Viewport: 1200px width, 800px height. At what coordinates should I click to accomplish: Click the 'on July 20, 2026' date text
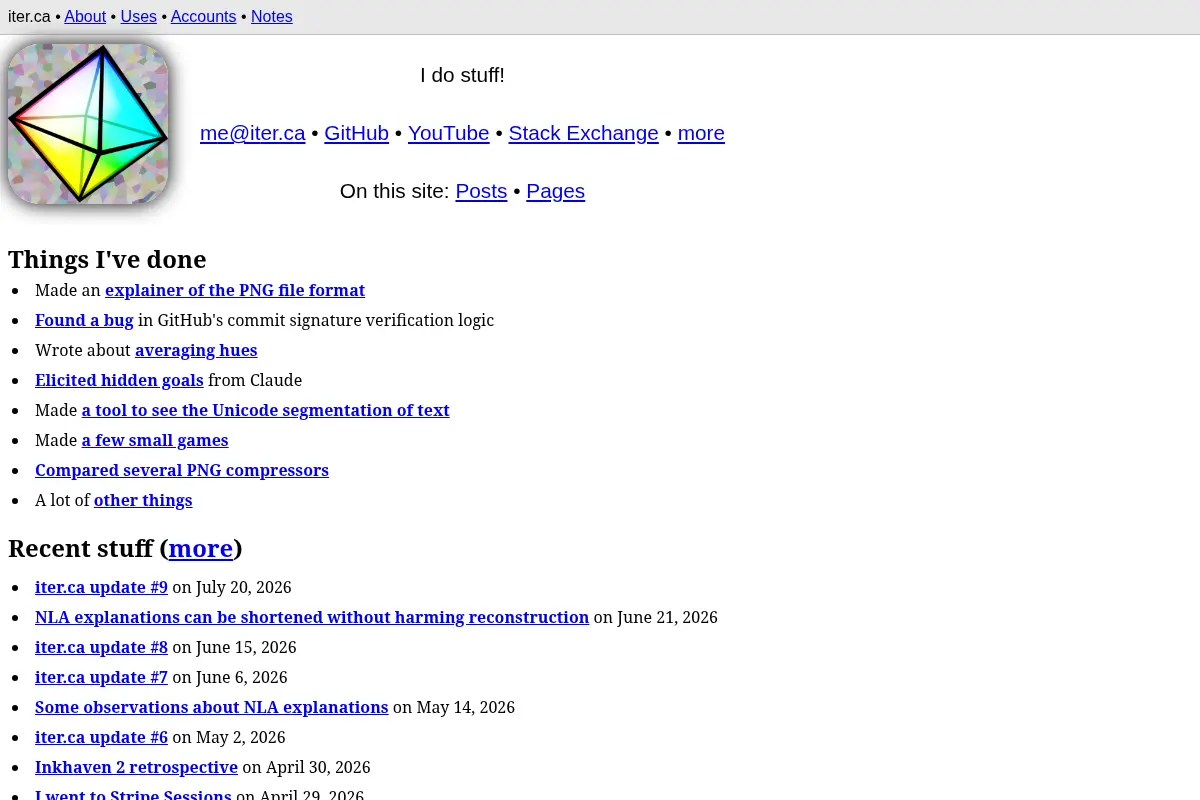pos(232,587)
